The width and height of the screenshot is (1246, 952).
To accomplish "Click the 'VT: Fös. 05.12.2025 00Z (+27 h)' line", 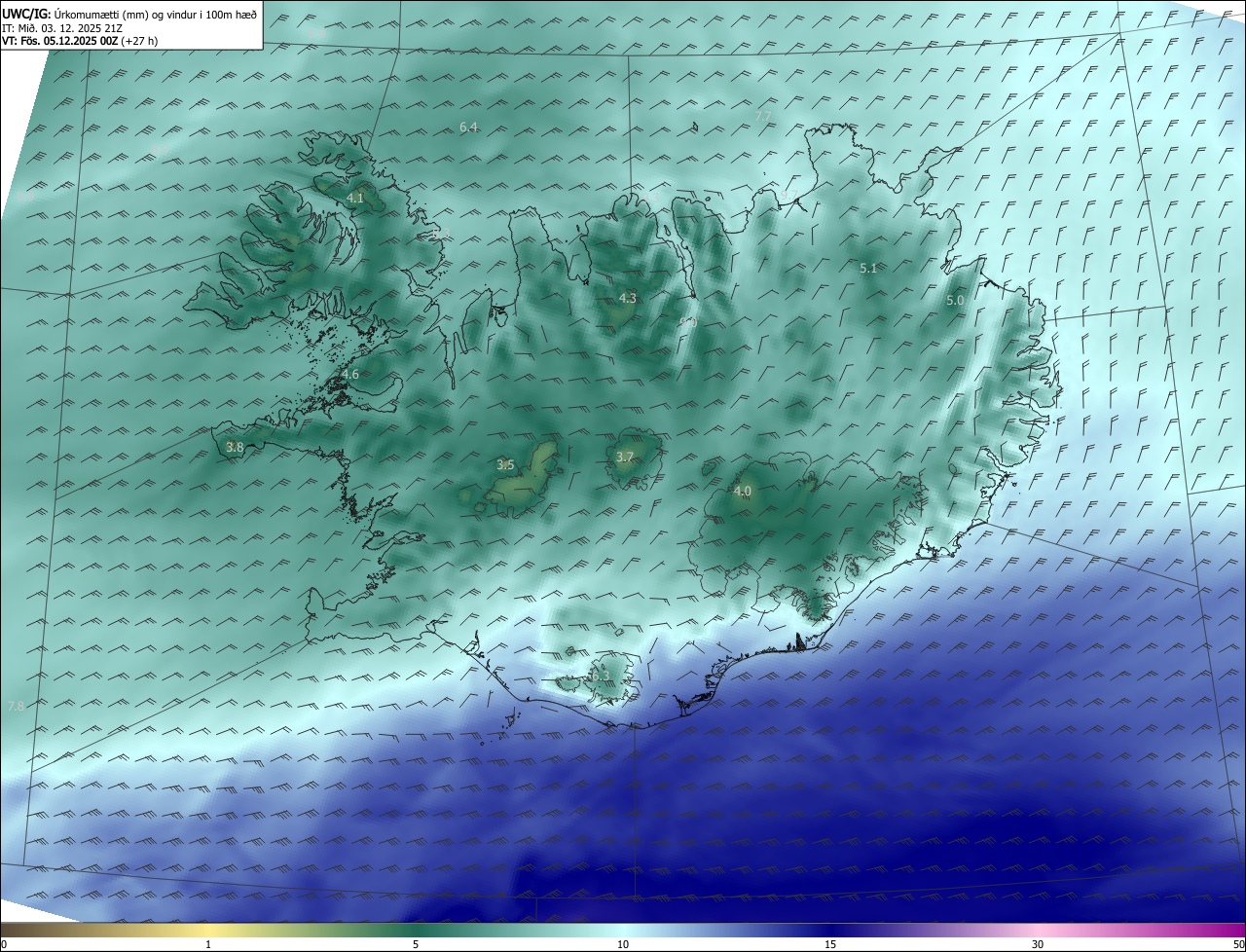I will pos(80,41).
